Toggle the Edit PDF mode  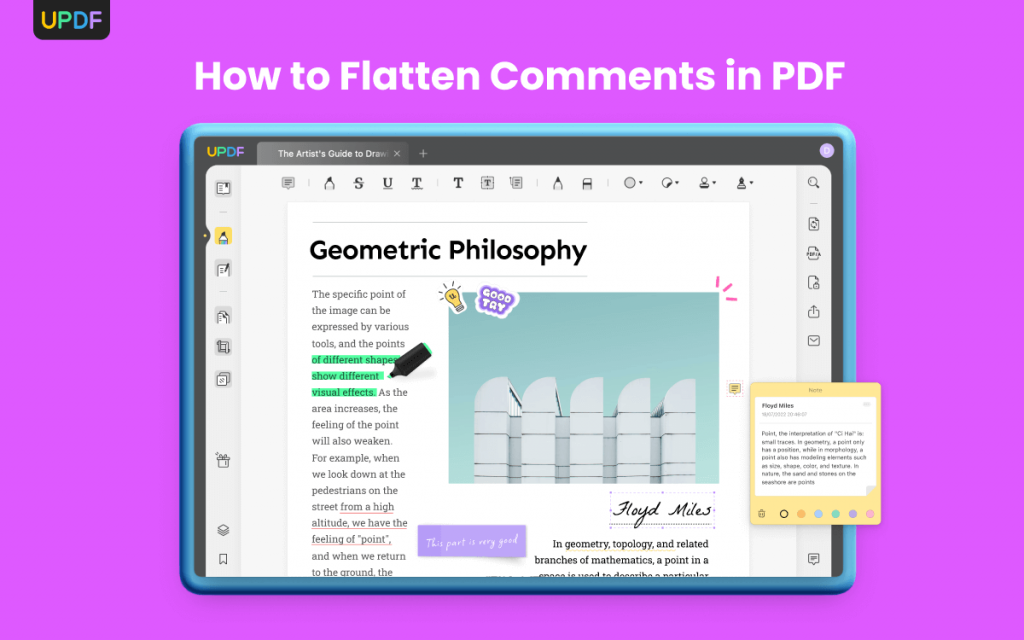223,268
